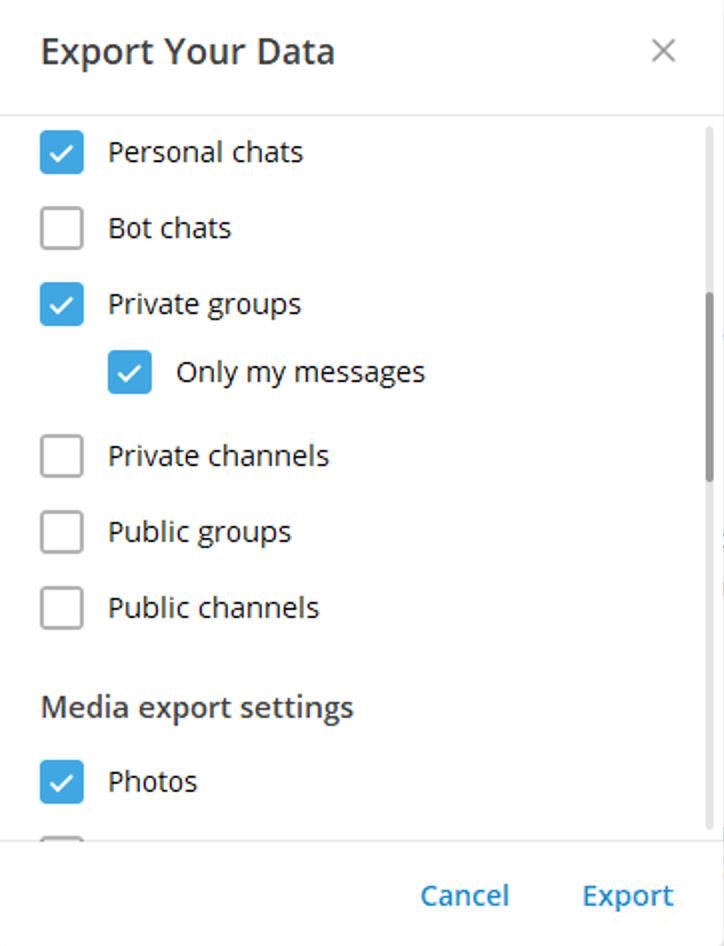724x946 pixels.
Task: Click the "Photos" label text
Action: (152, 782)
